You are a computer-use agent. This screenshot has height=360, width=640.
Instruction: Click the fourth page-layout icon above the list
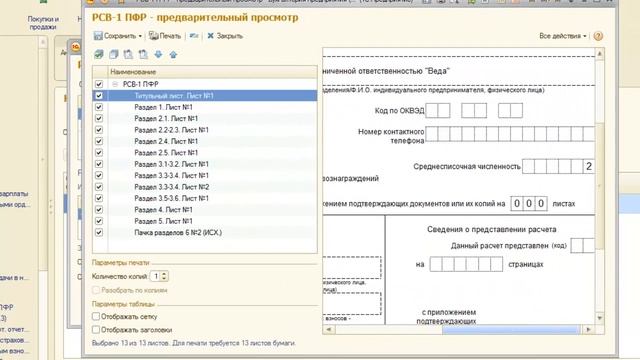point(143,54)
